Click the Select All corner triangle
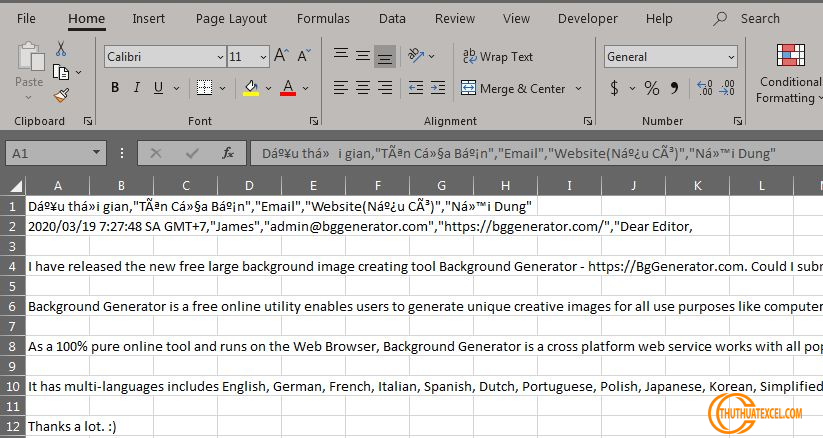 click(17, 185)
